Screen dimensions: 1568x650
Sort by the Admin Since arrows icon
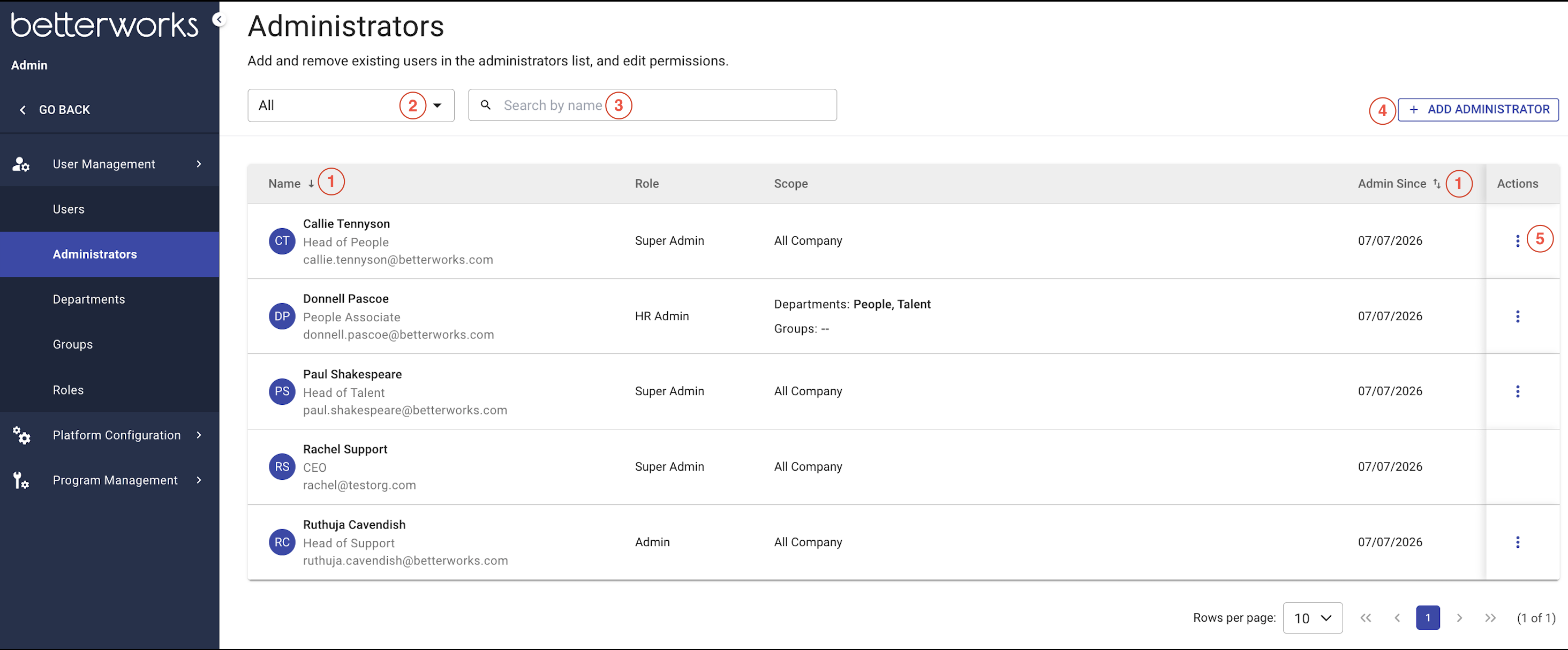[x=1436, y=184]
